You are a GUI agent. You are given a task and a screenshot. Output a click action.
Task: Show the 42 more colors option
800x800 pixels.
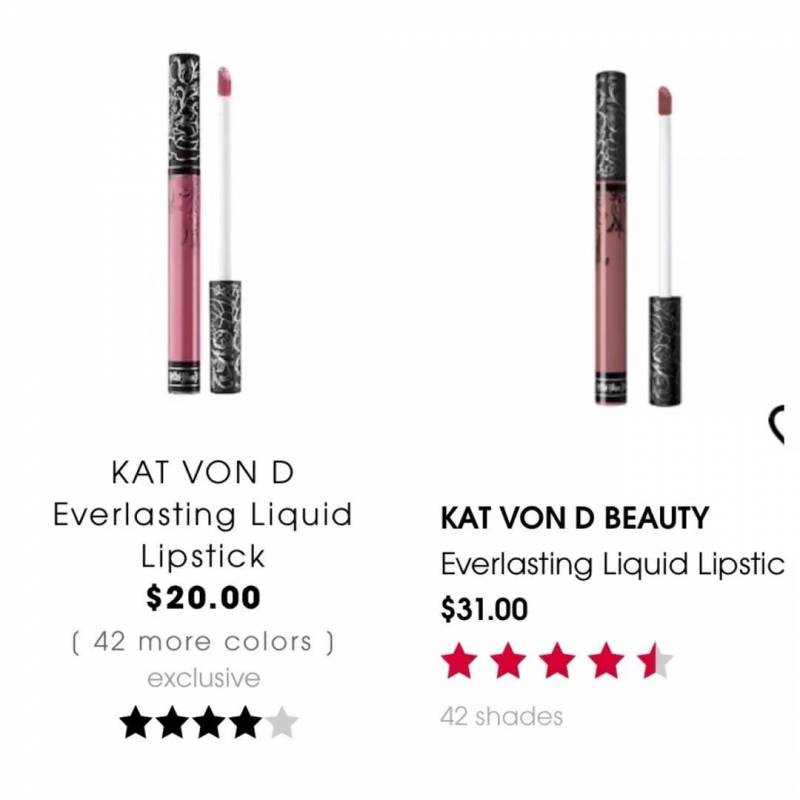point(203,642)
